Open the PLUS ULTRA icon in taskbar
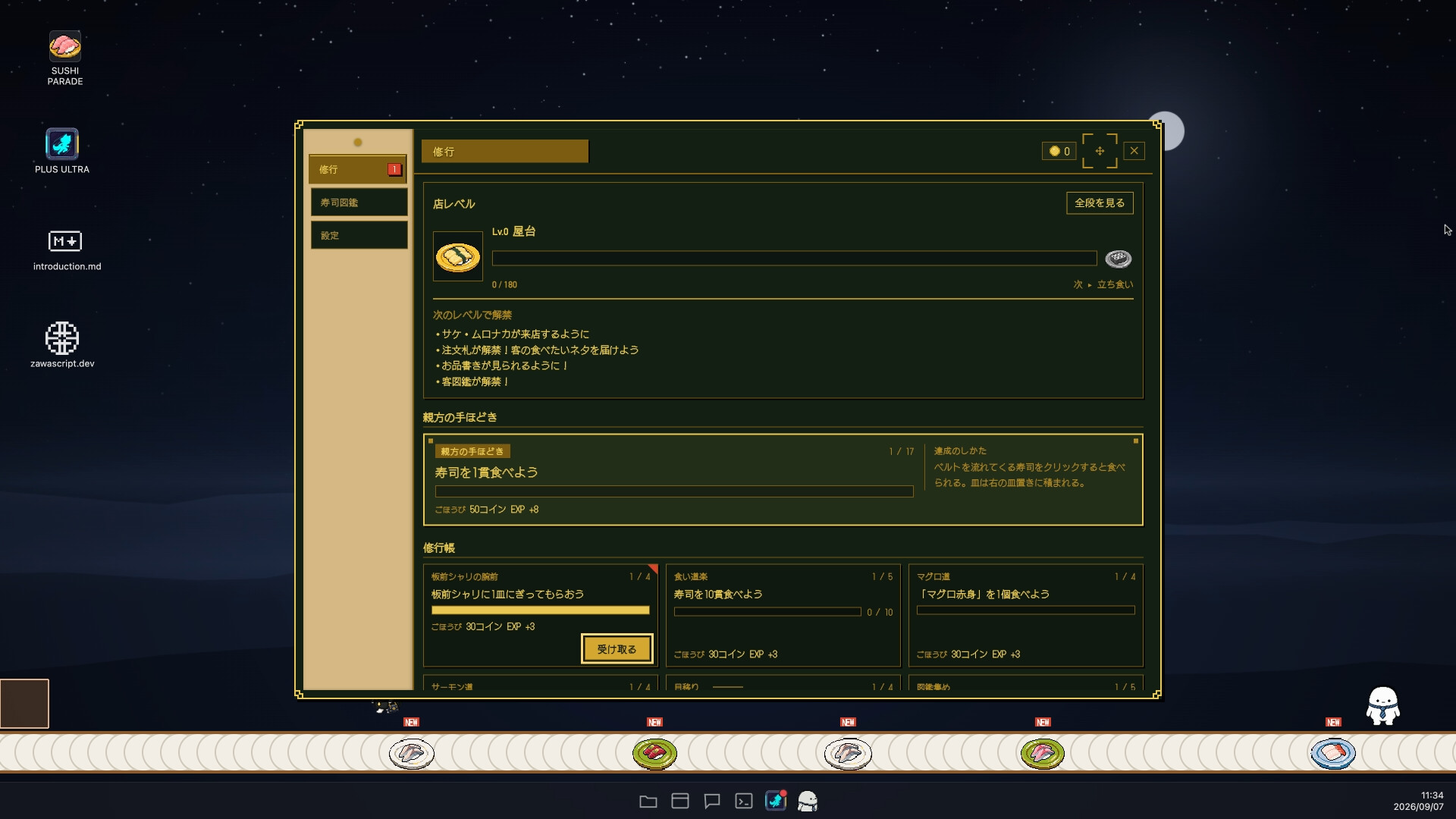Image resolution: width=1456 pixels, height=819 pixels. [x=776, y=801]
